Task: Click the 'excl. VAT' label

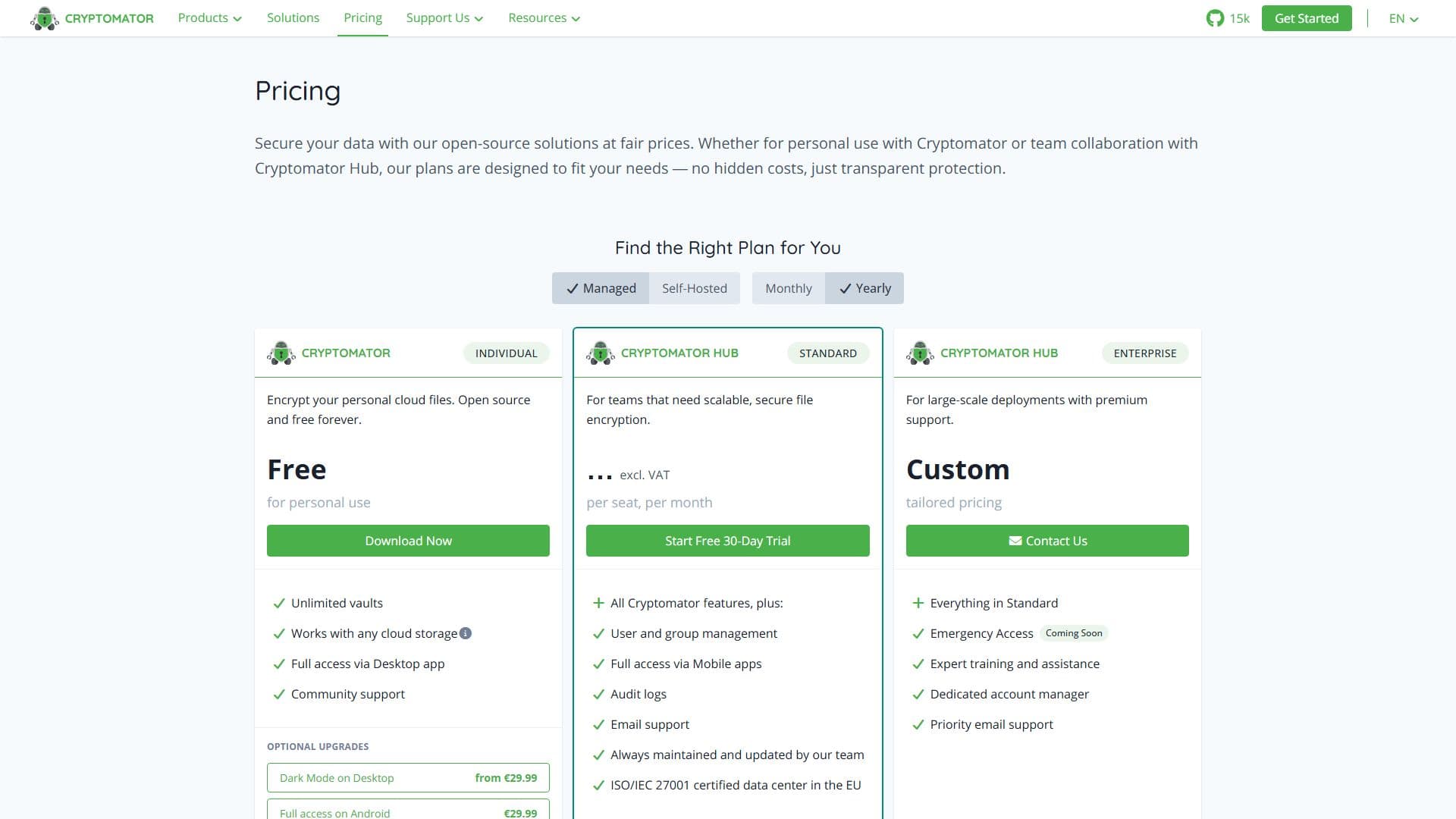Action: point(645,475)
